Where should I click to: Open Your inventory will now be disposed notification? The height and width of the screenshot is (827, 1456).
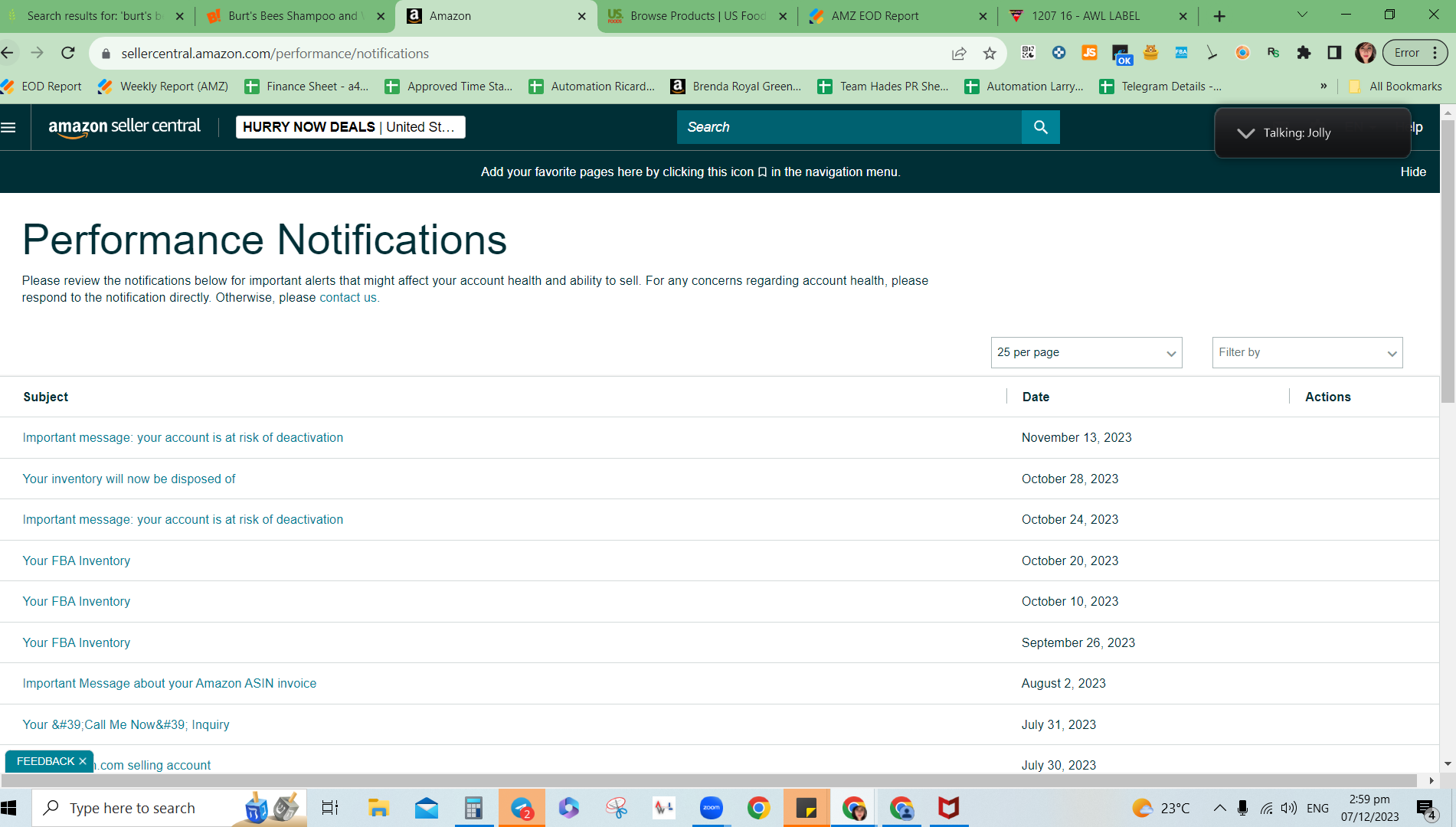[129, 479]
